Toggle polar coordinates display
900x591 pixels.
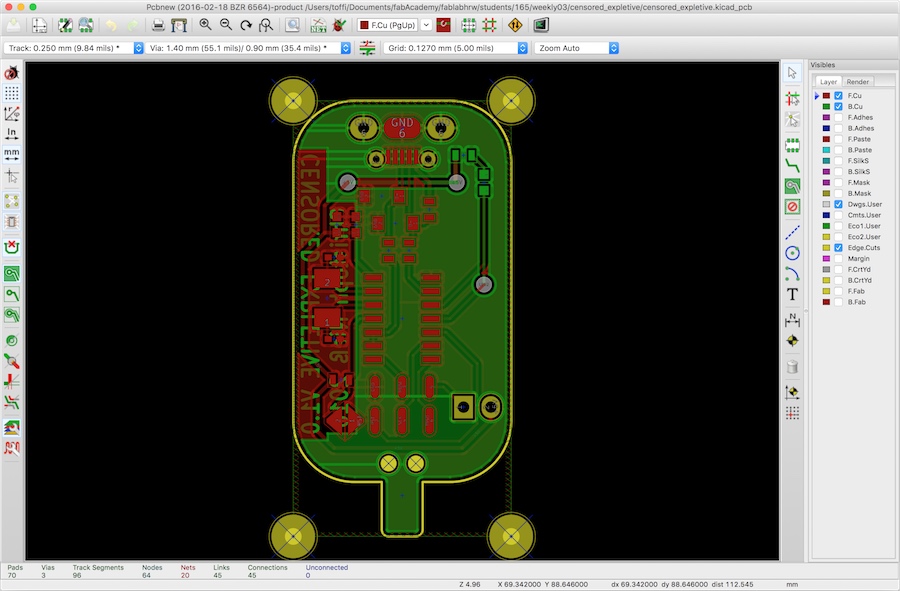pos(11,114)
